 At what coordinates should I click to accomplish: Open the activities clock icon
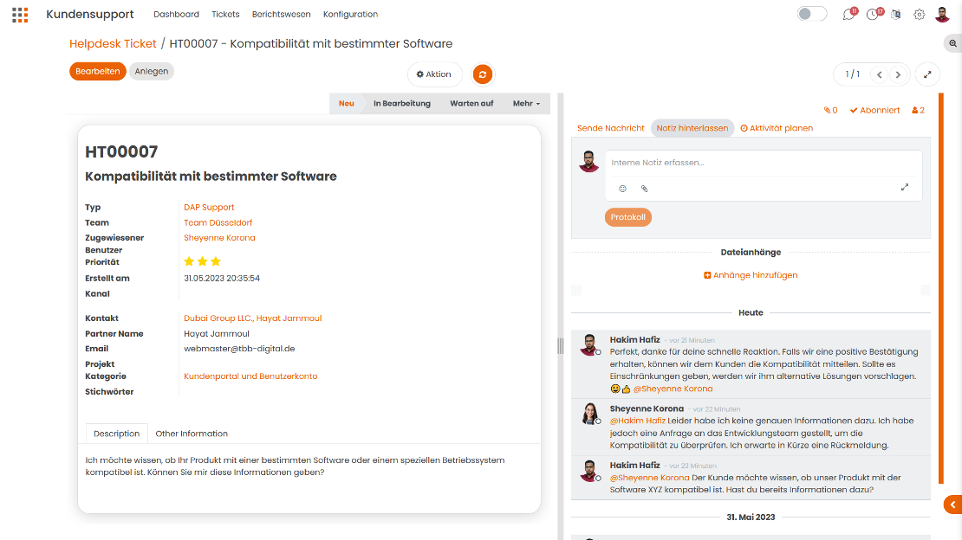click(x=873, y=14)
